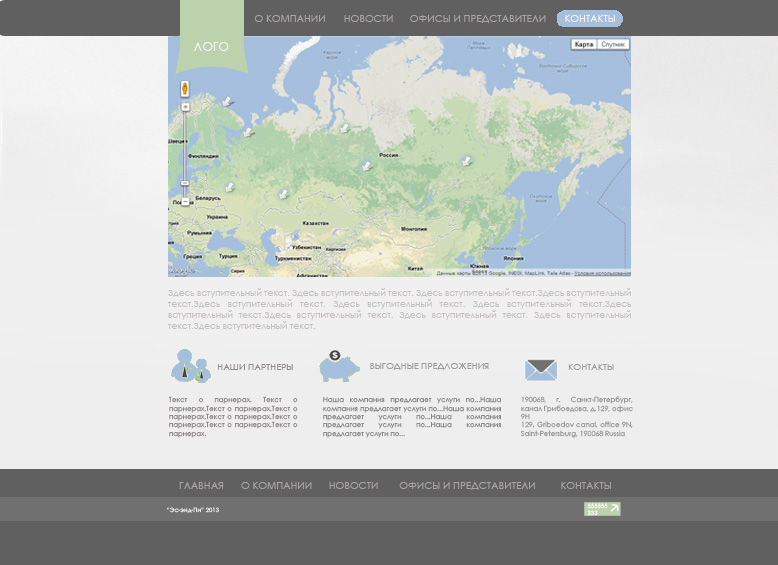Click the piggy bank offers icon
Screen dimensions: 778x565
tap(339, 366)
